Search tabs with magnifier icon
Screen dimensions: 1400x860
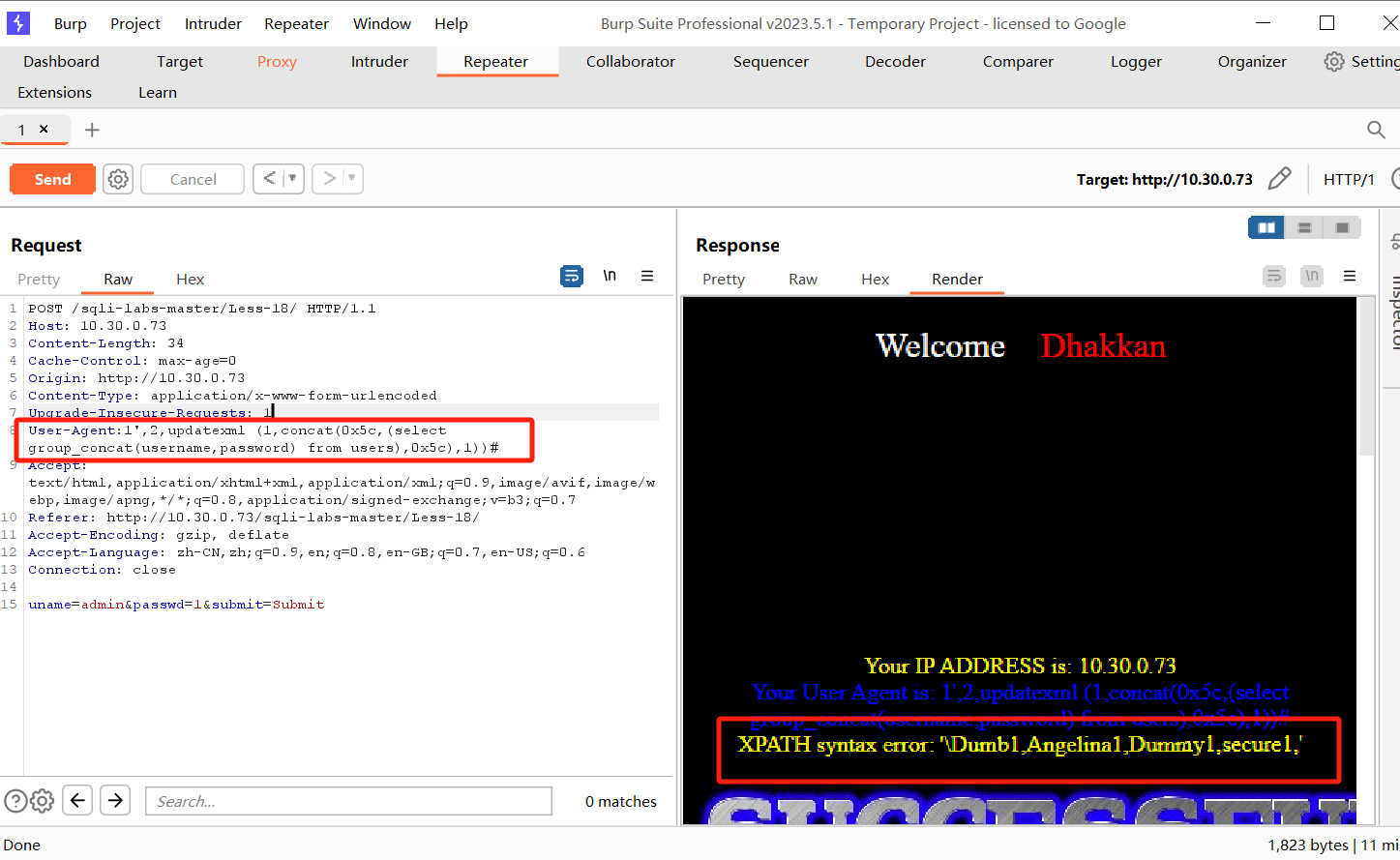[x=1376, y=130]
